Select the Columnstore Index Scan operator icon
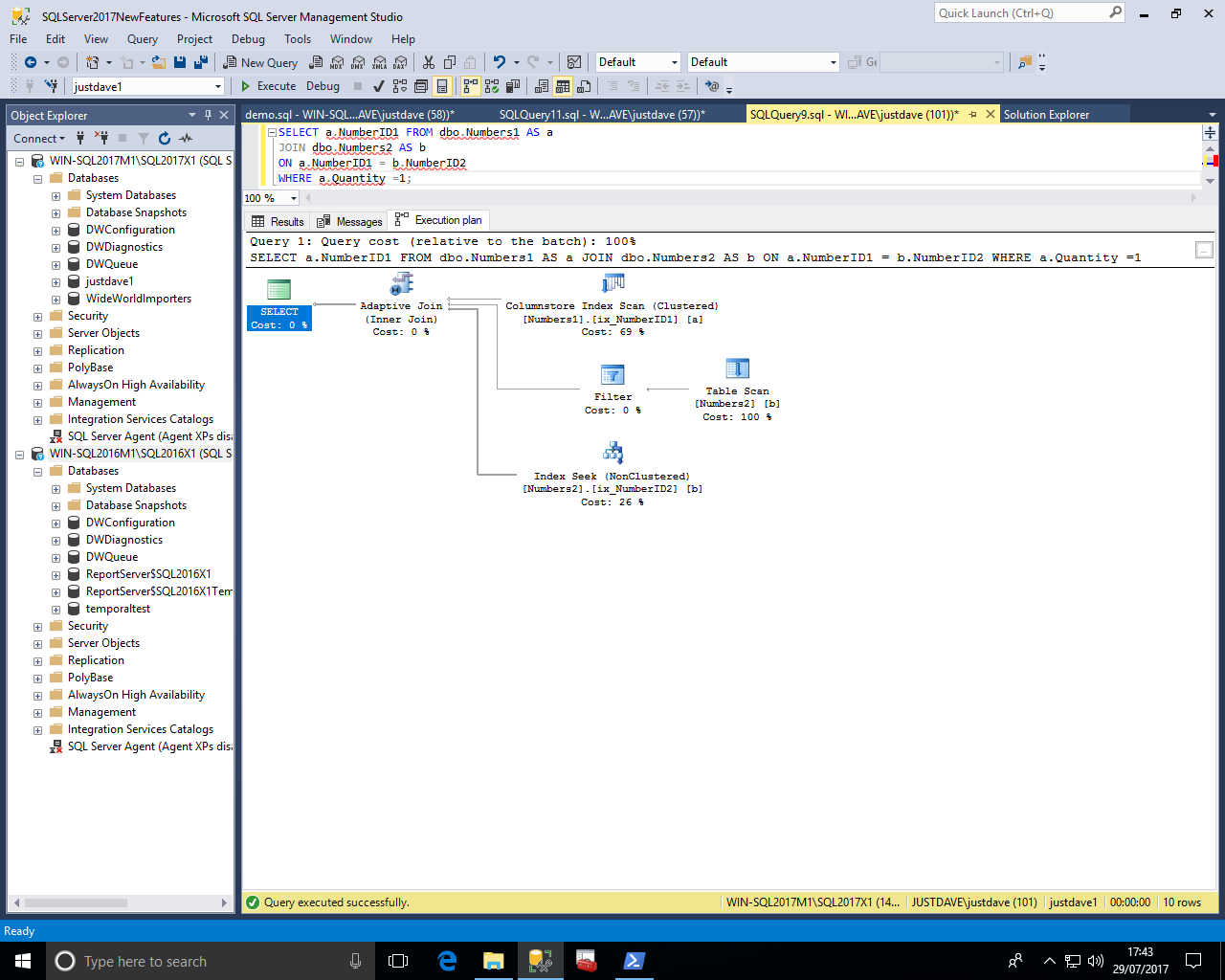Screen dimensions: 1225x980 612,284
